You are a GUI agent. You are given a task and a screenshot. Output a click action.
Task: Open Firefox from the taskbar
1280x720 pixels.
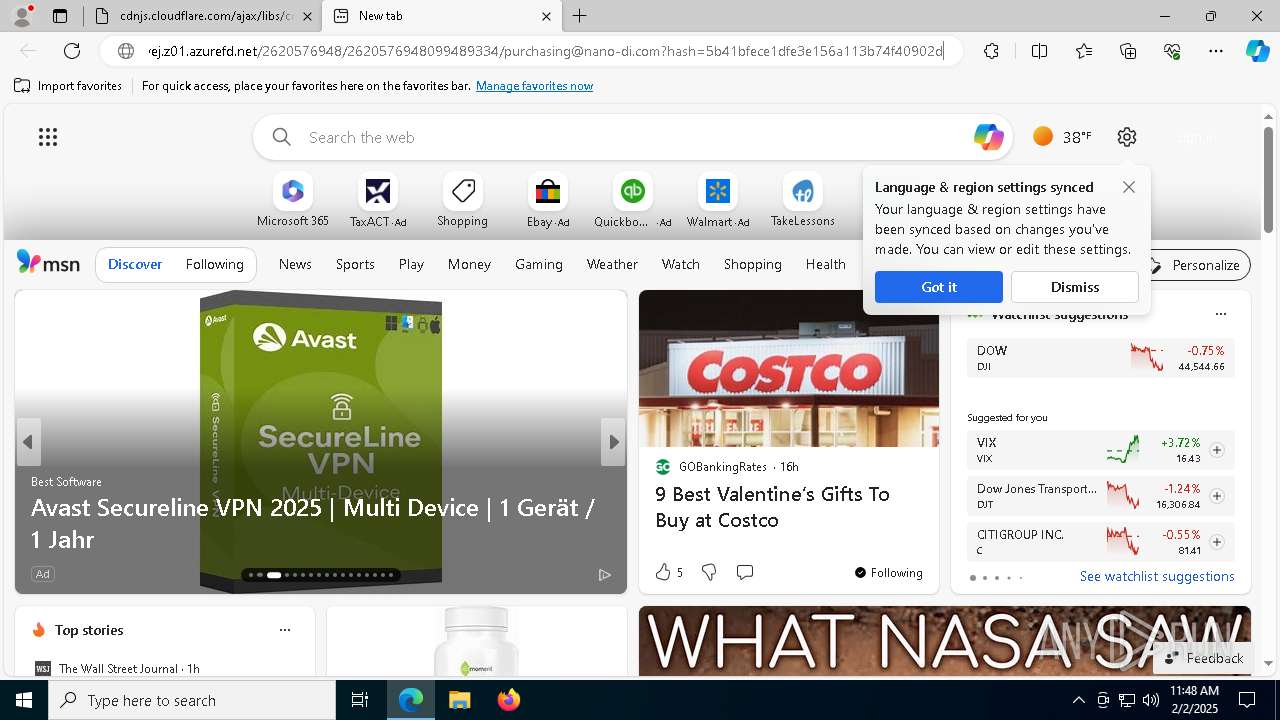[x=508, y=700]
